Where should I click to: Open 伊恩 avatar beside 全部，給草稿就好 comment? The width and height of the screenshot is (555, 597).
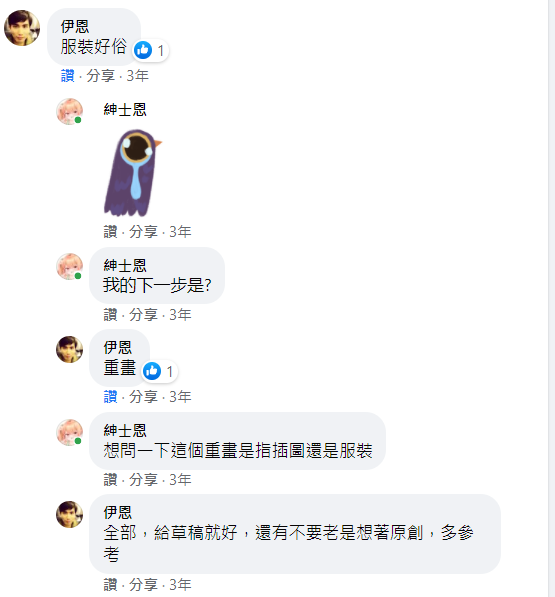[x=70, y=514]
